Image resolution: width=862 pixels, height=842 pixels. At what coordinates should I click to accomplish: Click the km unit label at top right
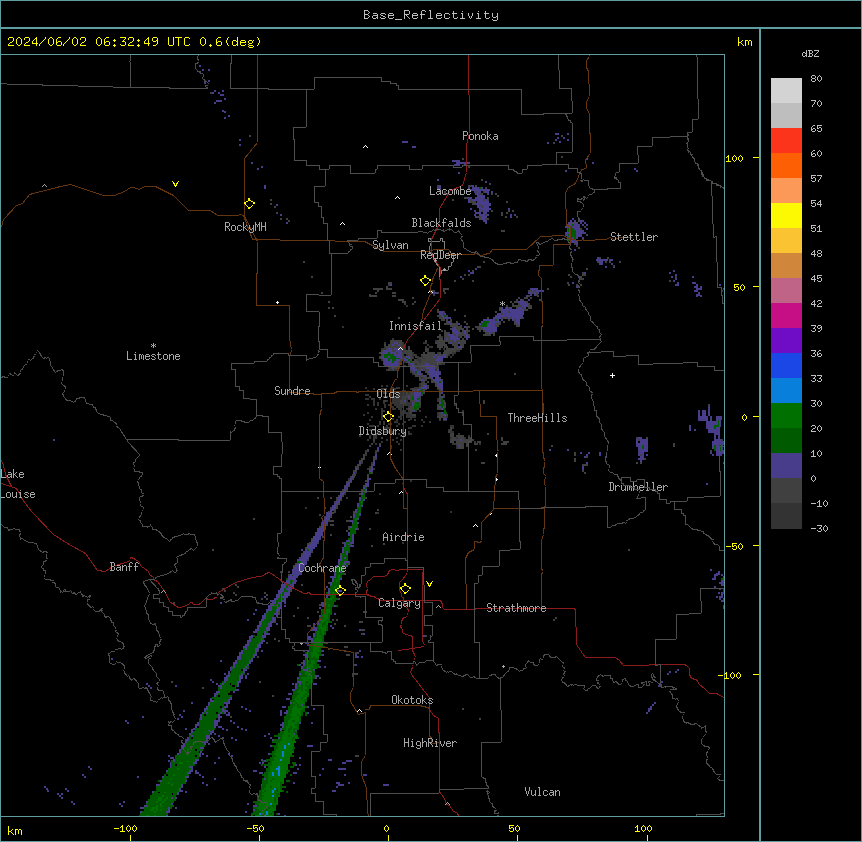click(x=744, y=42)
